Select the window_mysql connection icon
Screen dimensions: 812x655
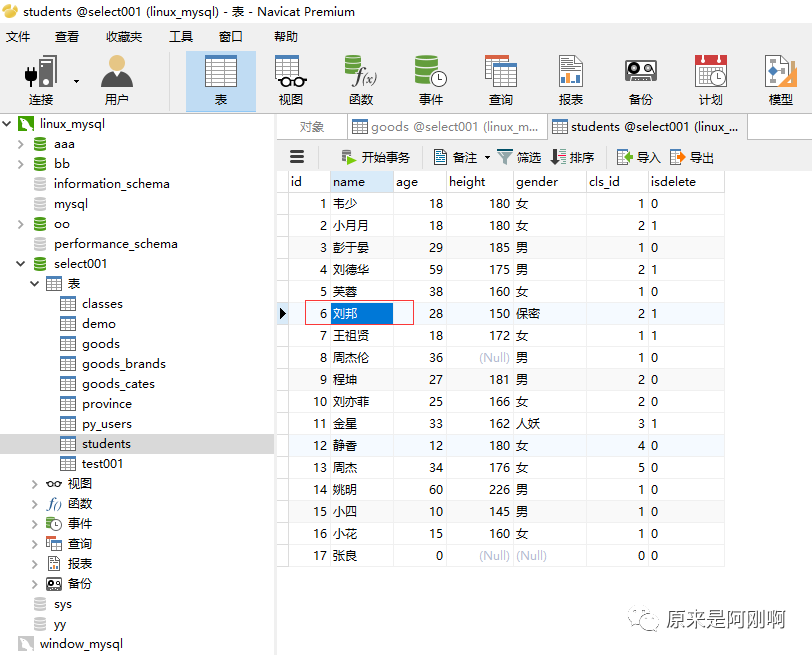tap(26, 644)
